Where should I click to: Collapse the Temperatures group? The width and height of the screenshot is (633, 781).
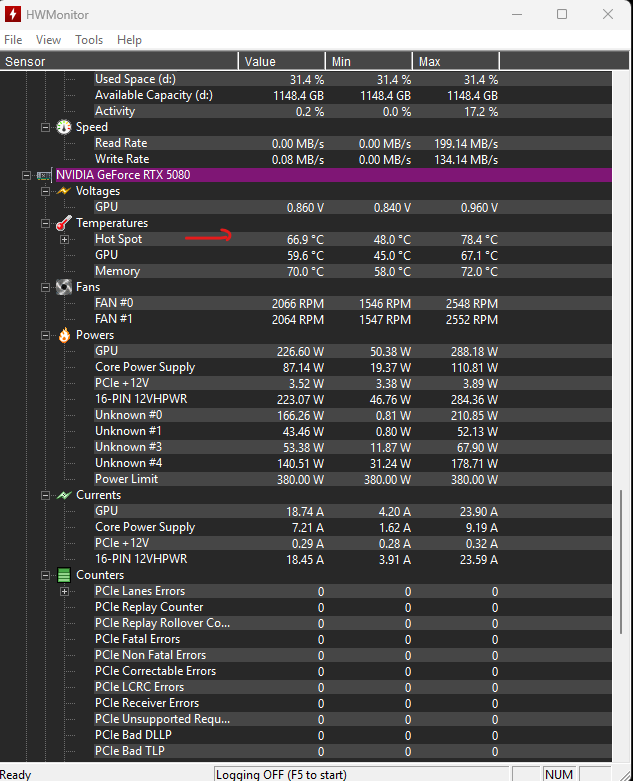(45, 224)
